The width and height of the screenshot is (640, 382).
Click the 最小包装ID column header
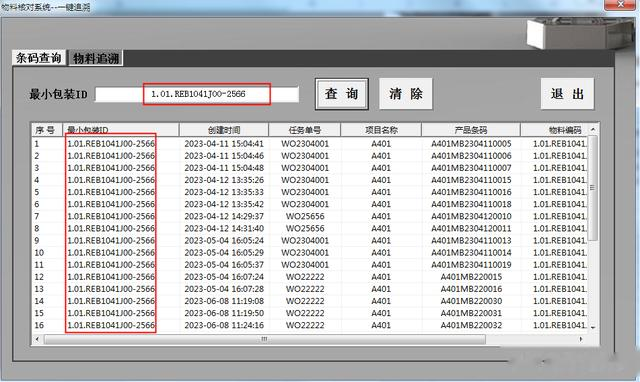120,130
